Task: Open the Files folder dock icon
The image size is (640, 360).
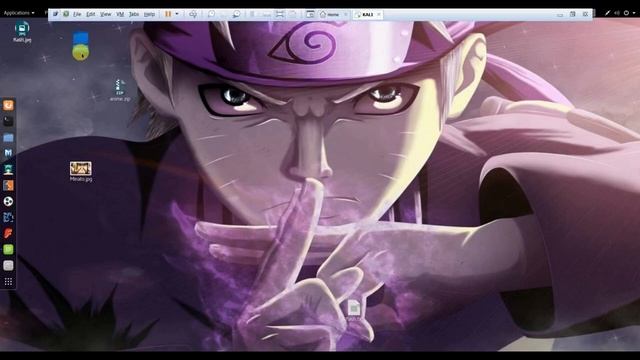Action: (8, 138)
